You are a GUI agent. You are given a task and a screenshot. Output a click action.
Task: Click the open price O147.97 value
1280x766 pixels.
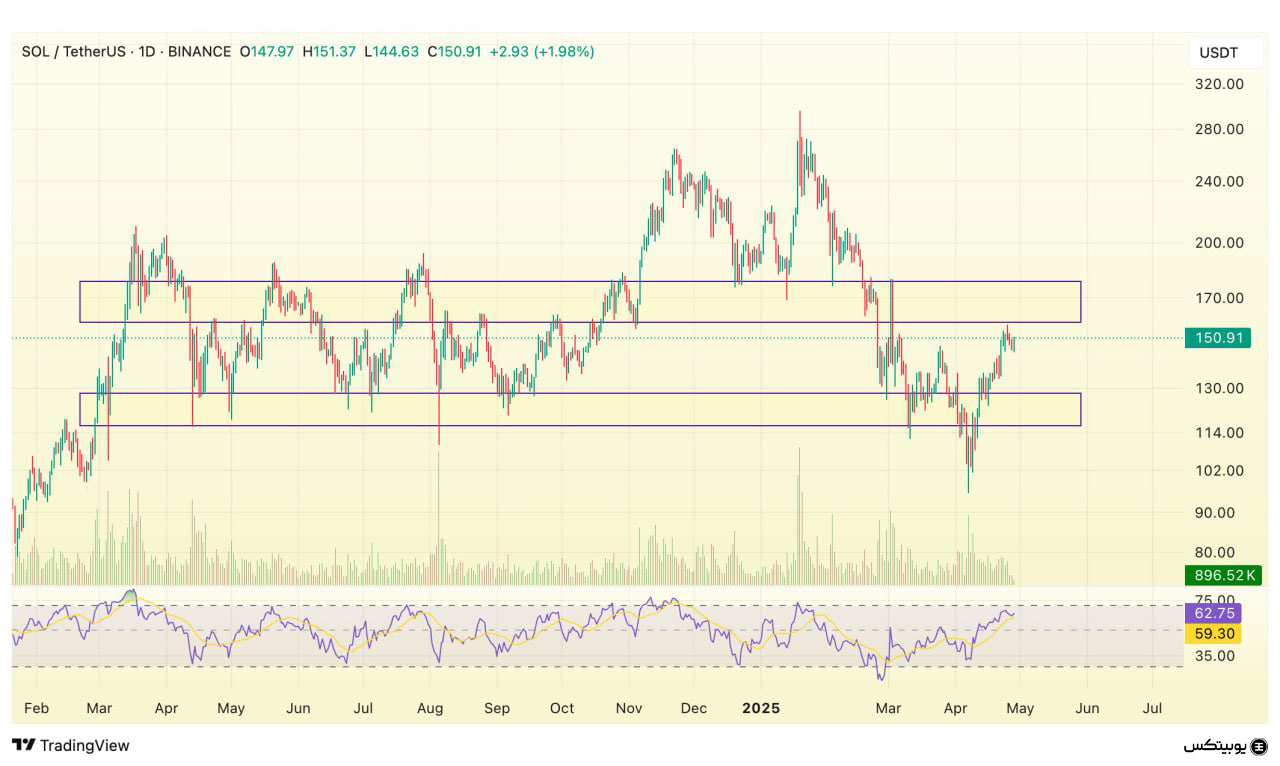(267, 51)
